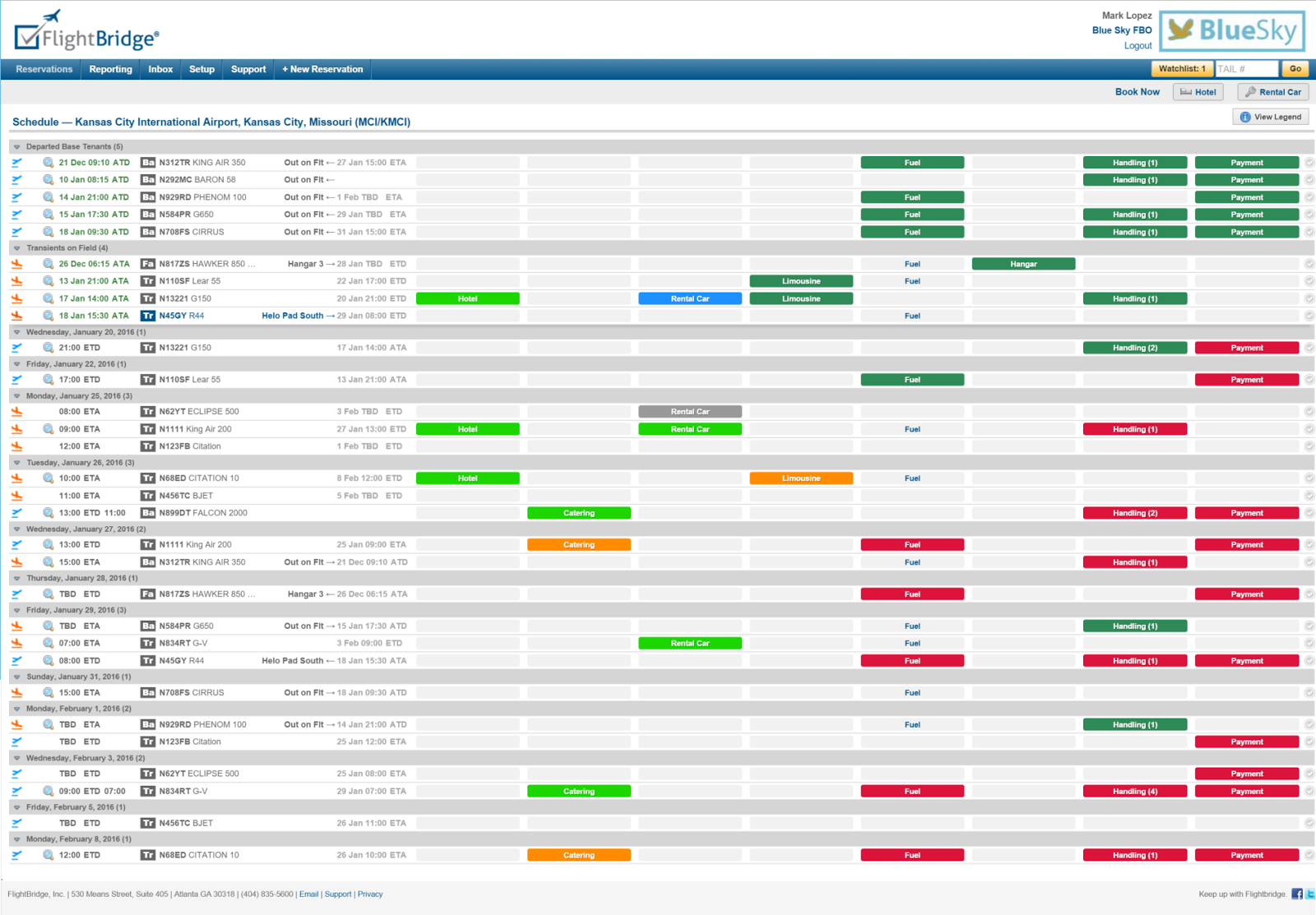Collapse Monday, January 25, 2016 group
The width and height of the screenshot is (1316, 915).
(16, 396)
